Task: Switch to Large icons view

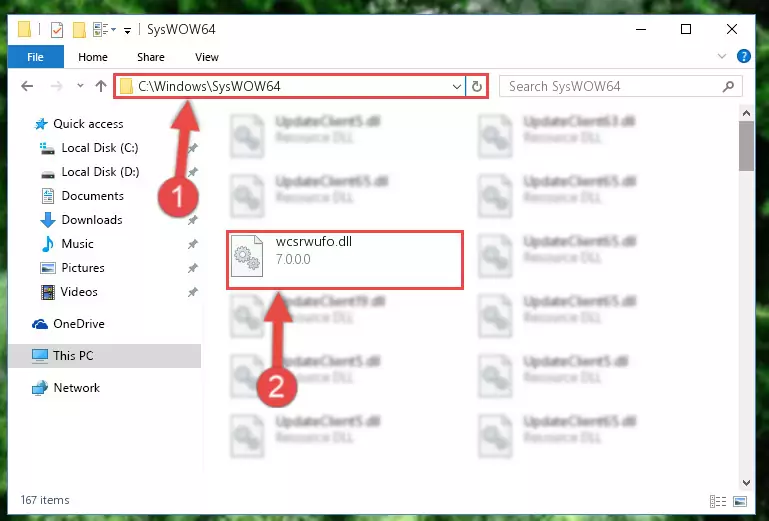Action: pos(740,501)
